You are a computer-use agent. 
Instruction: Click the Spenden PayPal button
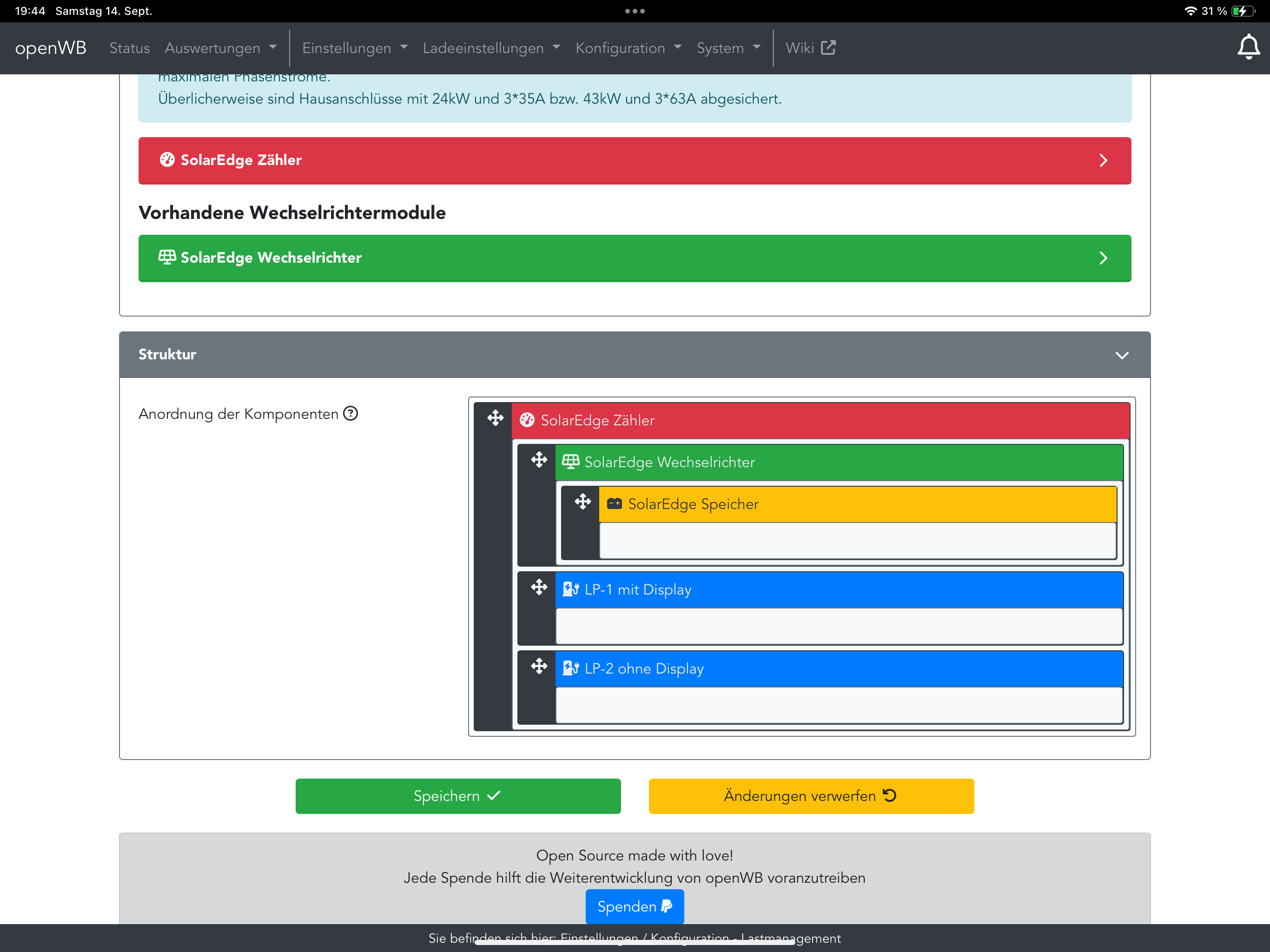point(635,906)
